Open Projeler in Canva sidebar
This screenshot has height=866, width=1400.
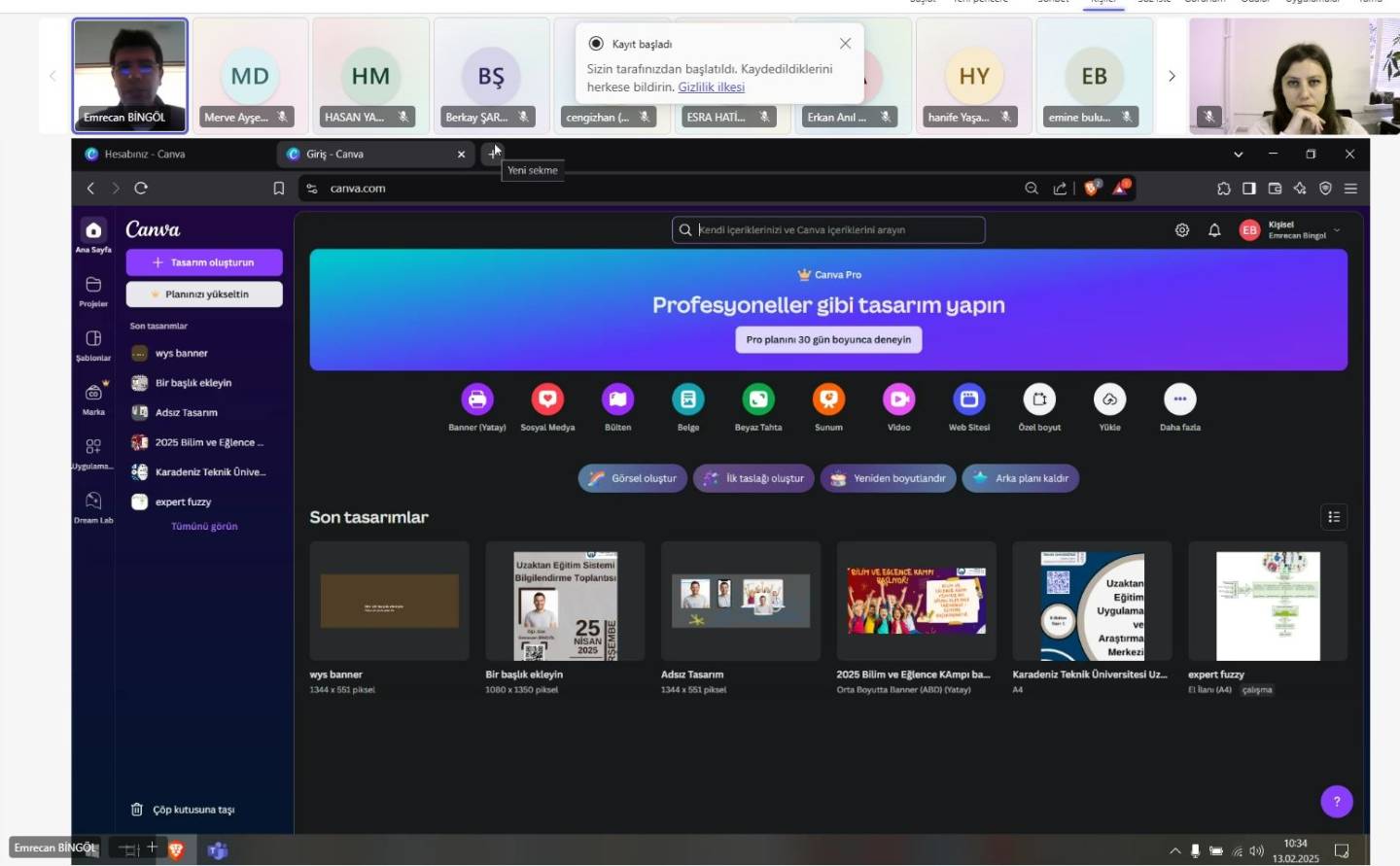coord(93,285)
